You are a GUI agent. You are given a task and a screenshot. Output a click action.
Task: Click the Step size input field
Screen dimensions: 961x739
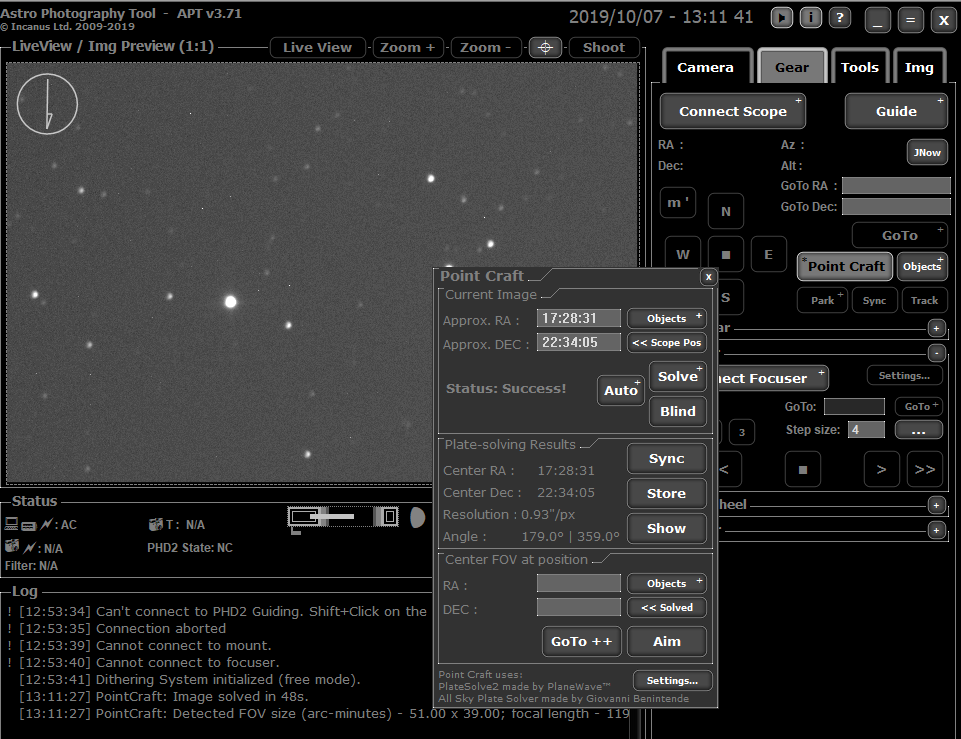point(866,430)
